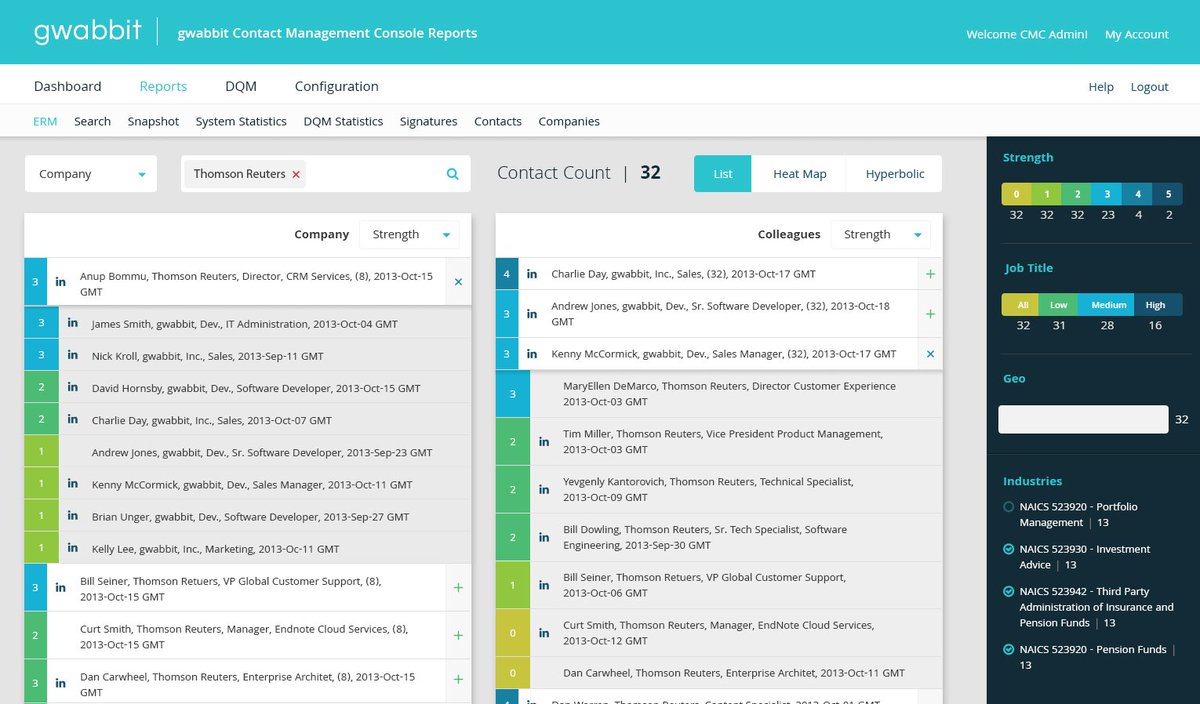This screenshot has height=704, width=1200.
Task: Open LinkedIn icon for Bill Dowling
Action: [x=544, y=538]
